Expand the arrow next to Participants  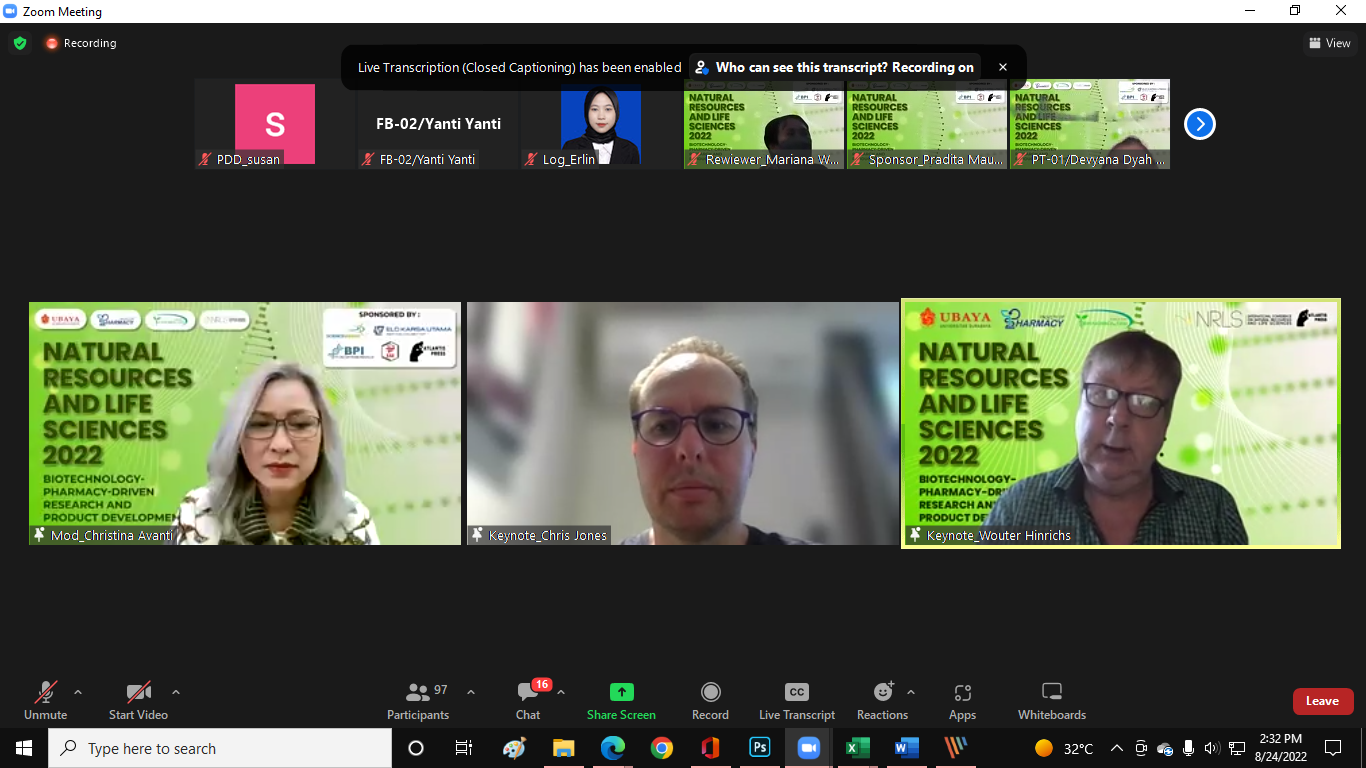pos(471,692)
